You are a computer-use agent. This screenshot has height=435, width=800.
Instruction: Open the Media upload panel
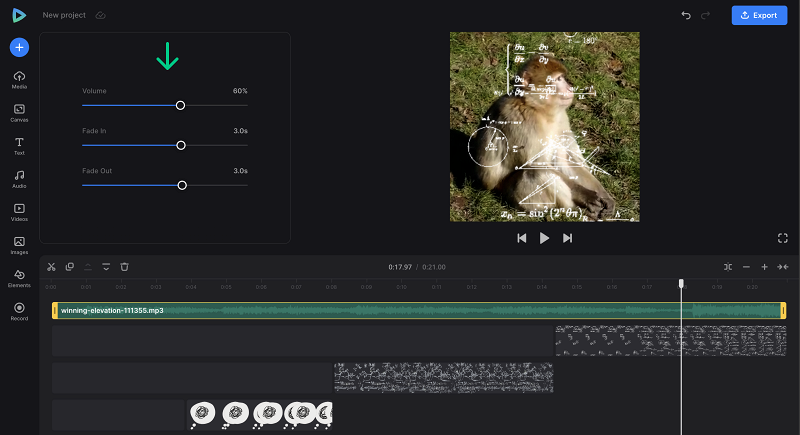pos(19,80)
